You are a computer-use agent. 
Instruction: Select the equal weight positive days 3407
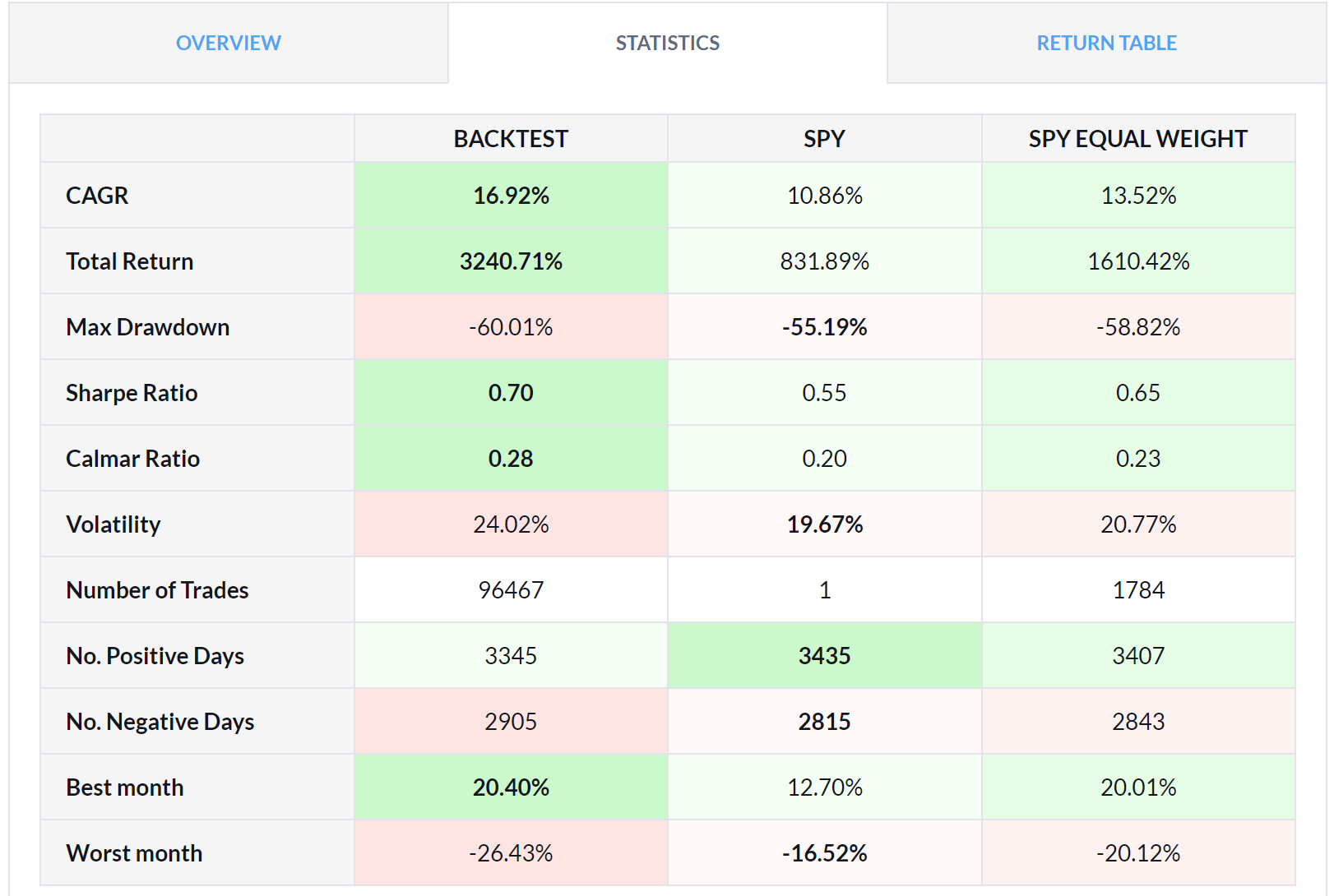(x=1138, y=656)
